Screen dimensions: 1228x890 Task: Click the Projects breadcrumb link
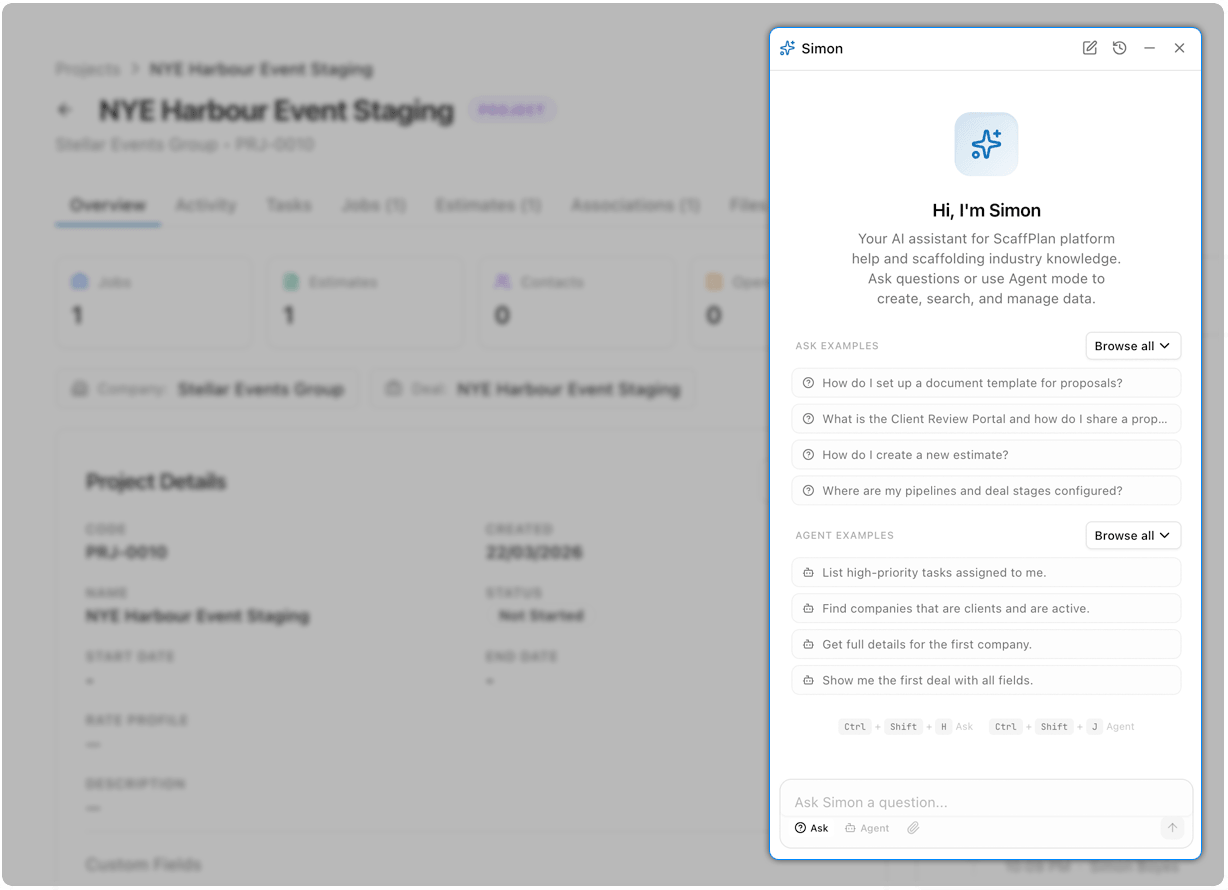pyautogui.click(x=88, y=69)
